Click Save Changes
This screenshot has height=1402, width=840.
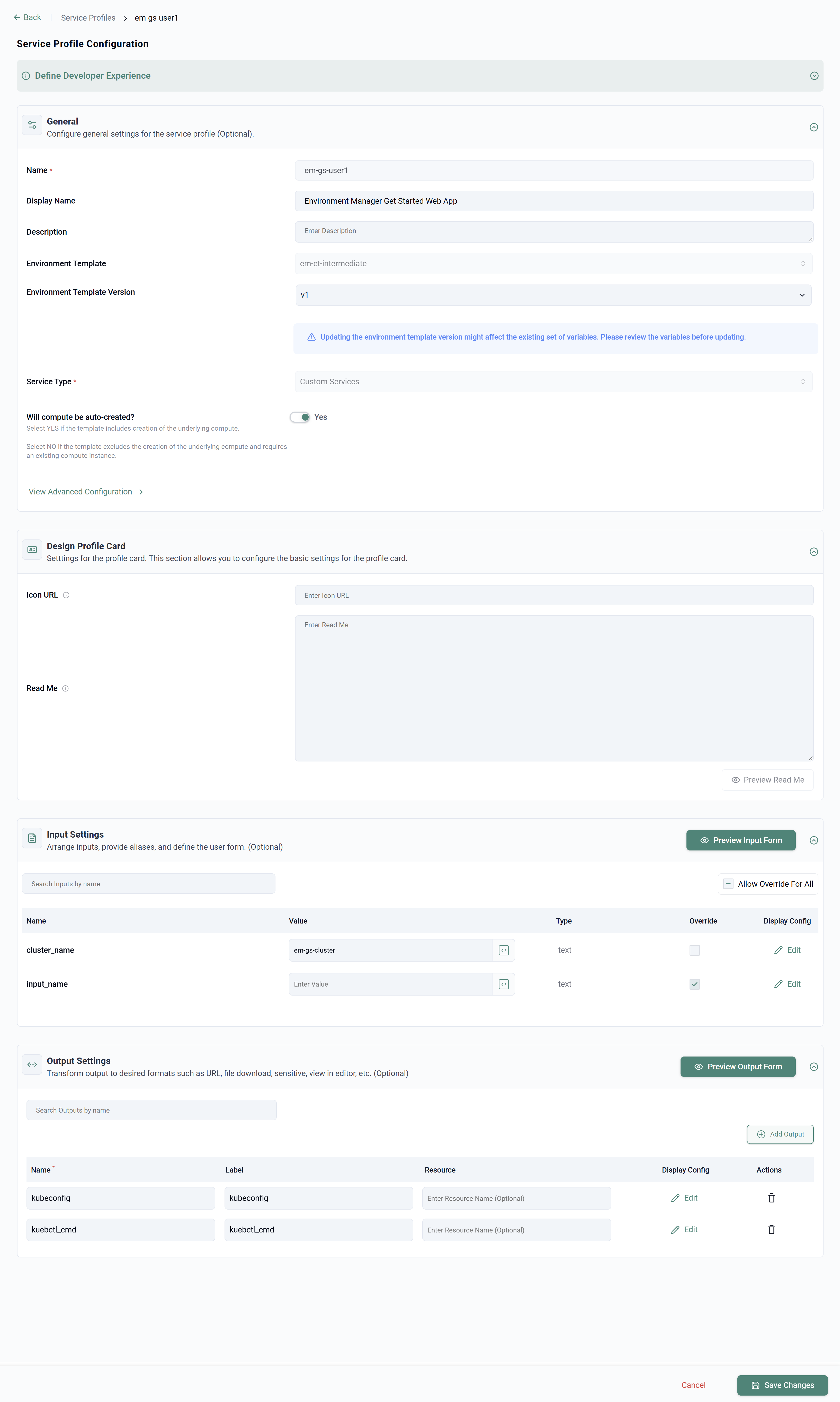(782, 1385)
